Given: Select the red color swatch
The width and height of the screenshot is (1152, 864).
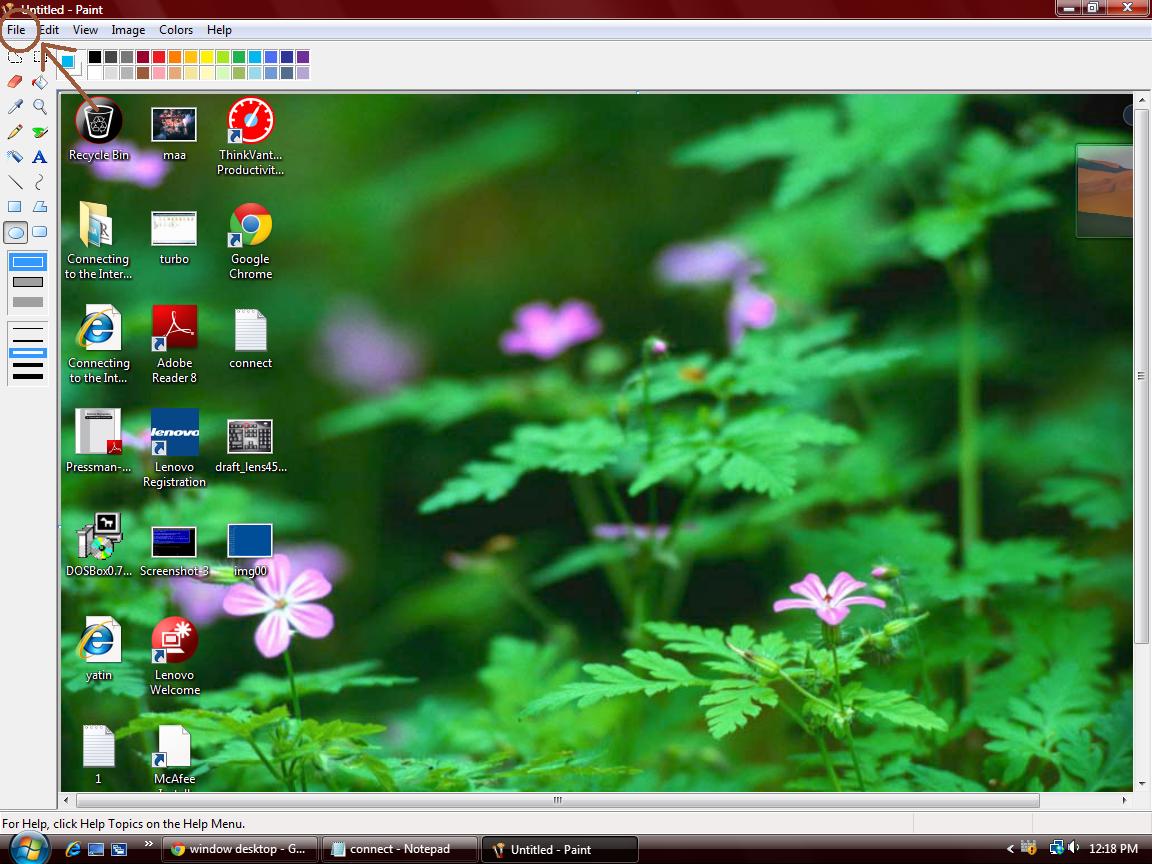Looking at the screenshot, I should [x=155, y=56].
